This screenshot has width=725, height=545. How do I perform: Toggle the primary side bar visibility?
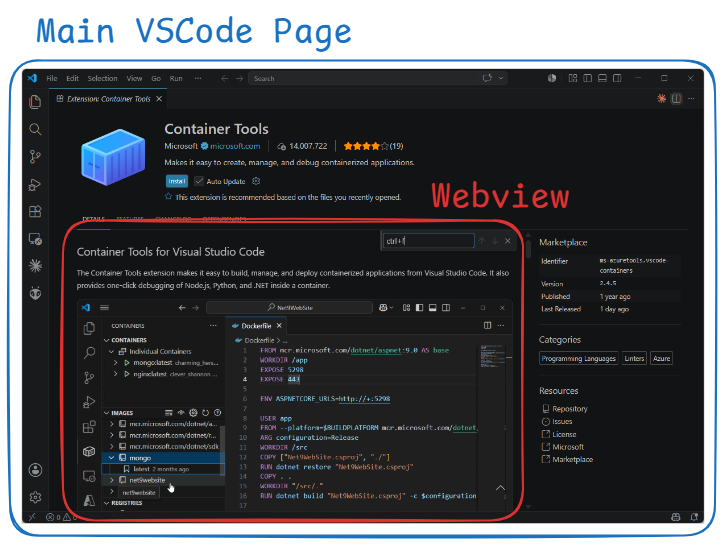click(x=588, y=78)
